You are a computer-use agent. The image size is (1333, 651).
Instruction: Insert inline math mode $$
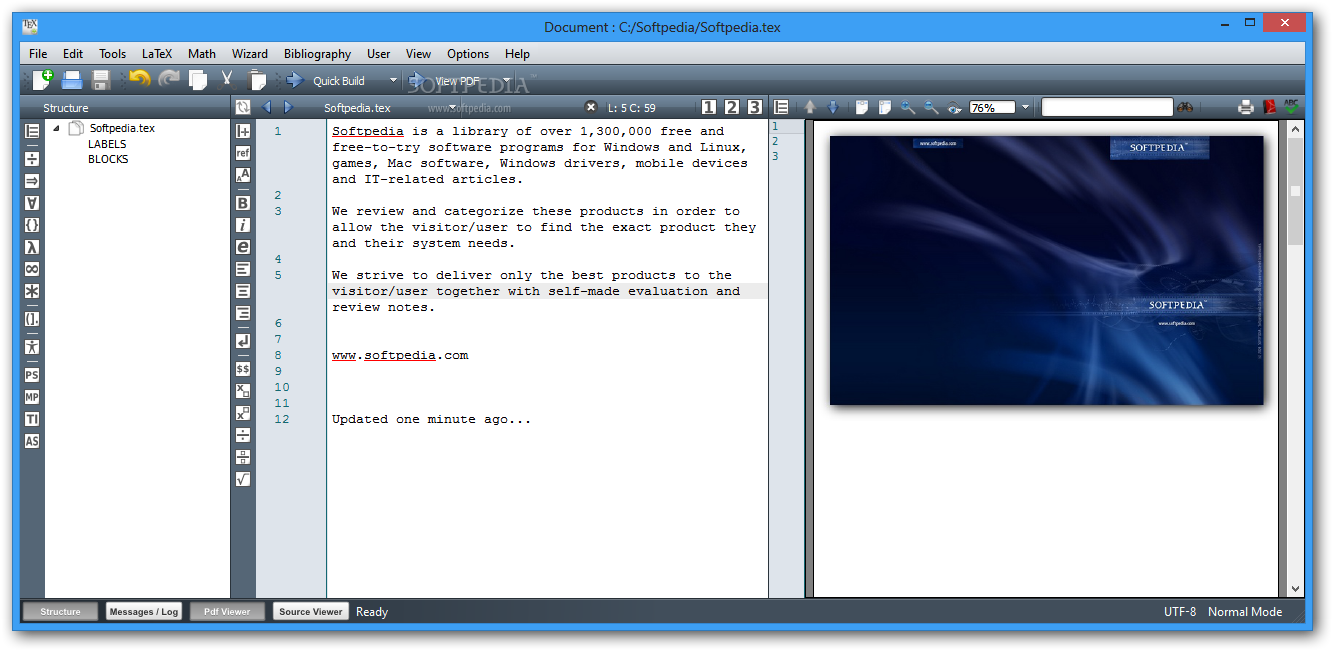(243, 369)
